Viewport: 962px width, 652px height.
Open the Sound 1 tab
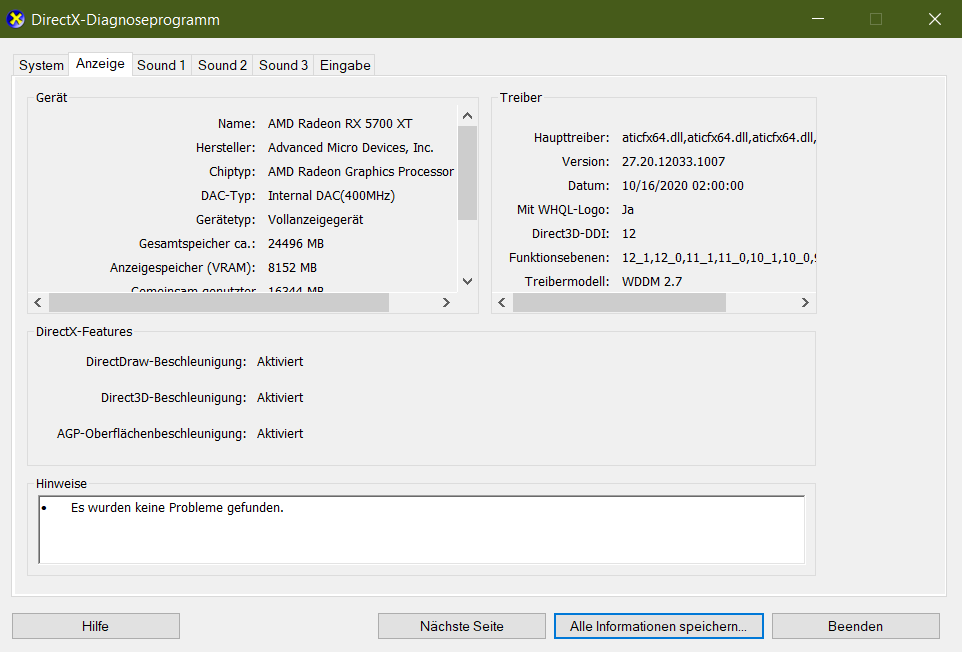161,66
